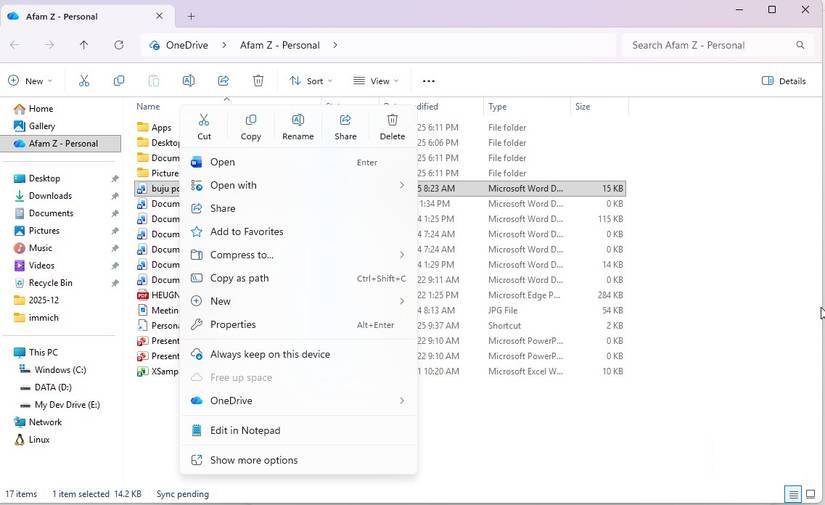Click the Copy icon in context menu
The width and height of the screenshot is (825, 505).
(251, 121)
